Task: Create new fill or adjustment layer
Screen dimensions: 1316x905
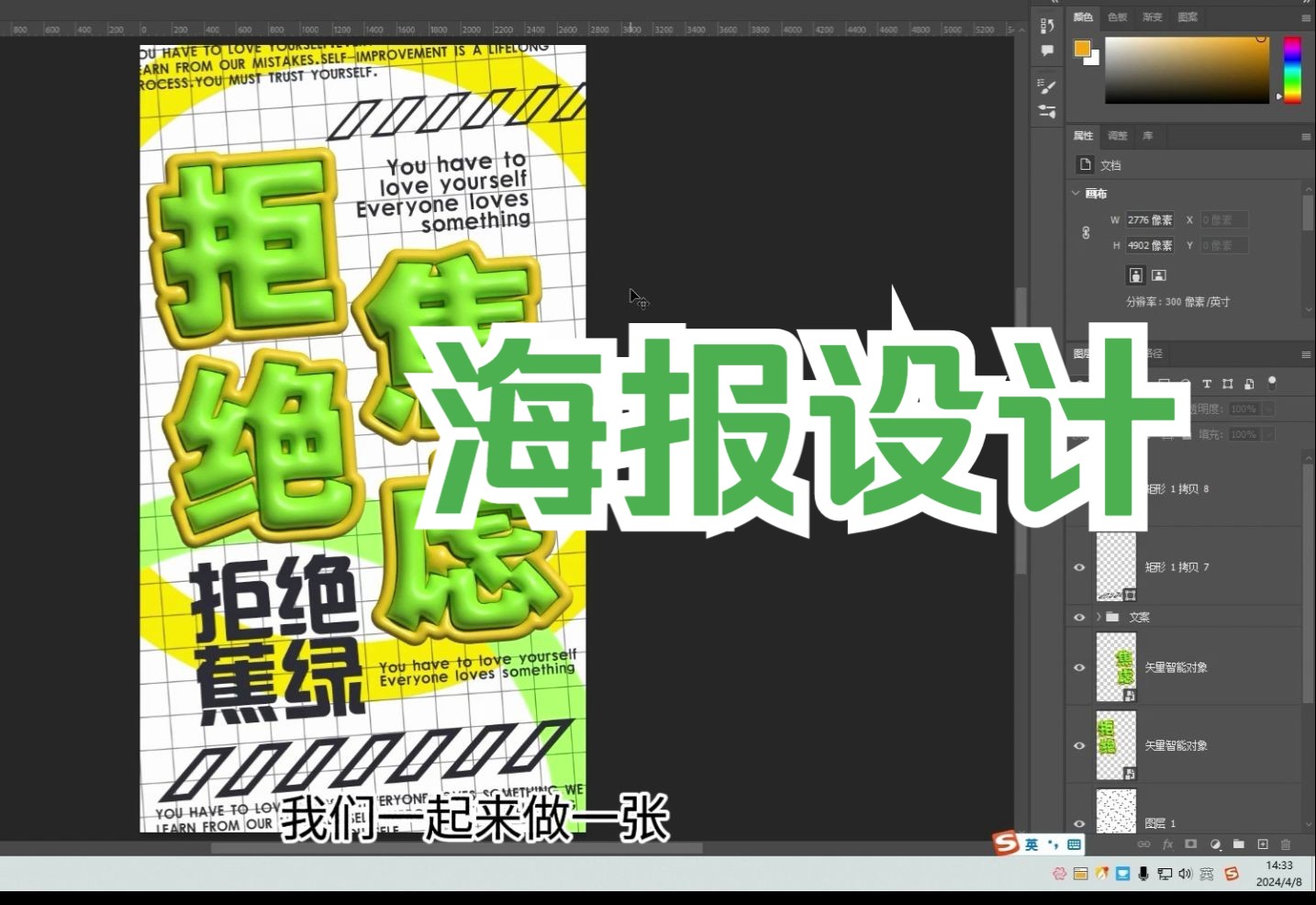Action: pos(1215,844)
